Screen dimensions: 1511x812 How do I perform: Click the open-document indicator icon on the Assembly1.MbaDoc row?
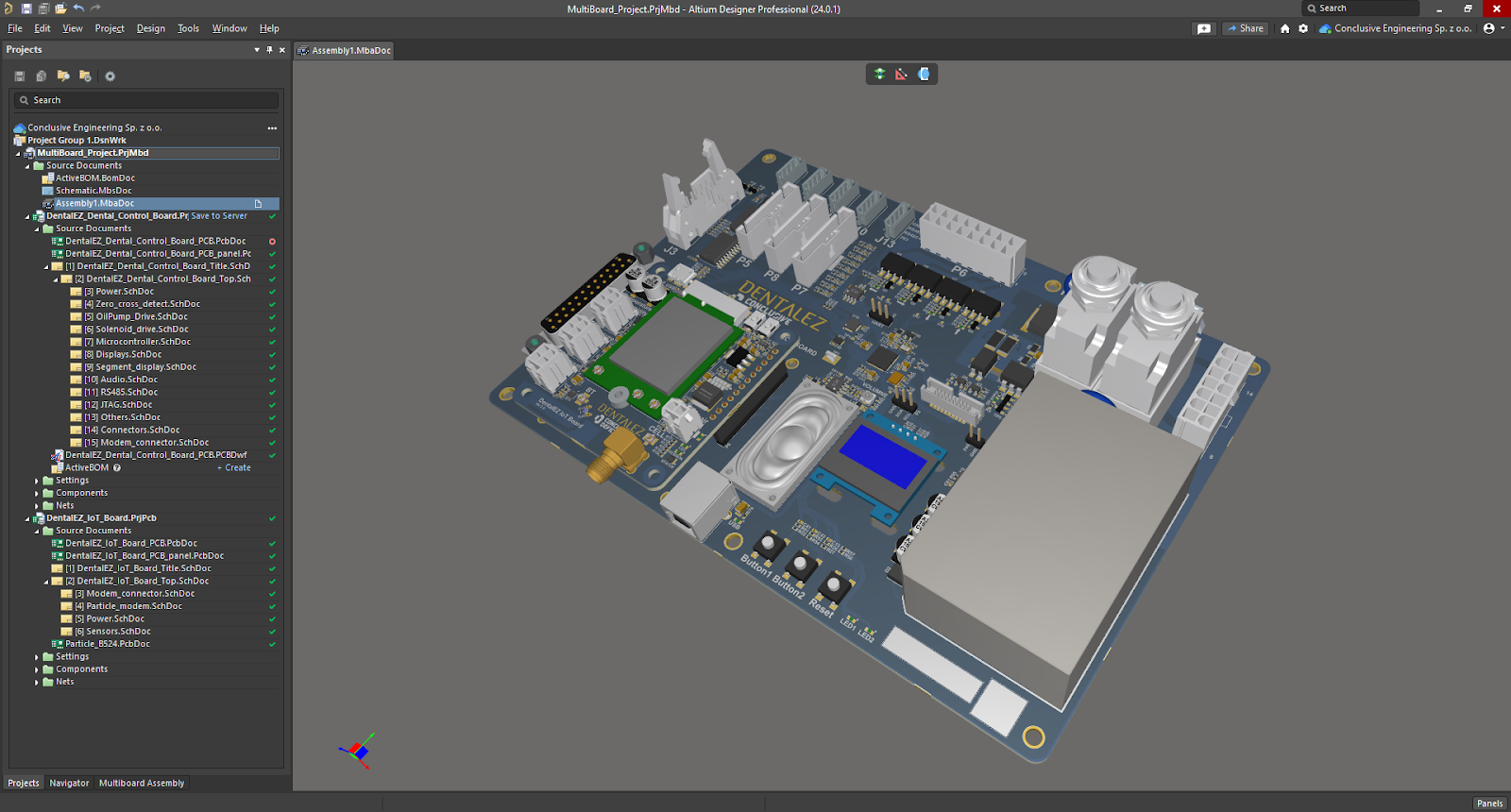[258, 204]
